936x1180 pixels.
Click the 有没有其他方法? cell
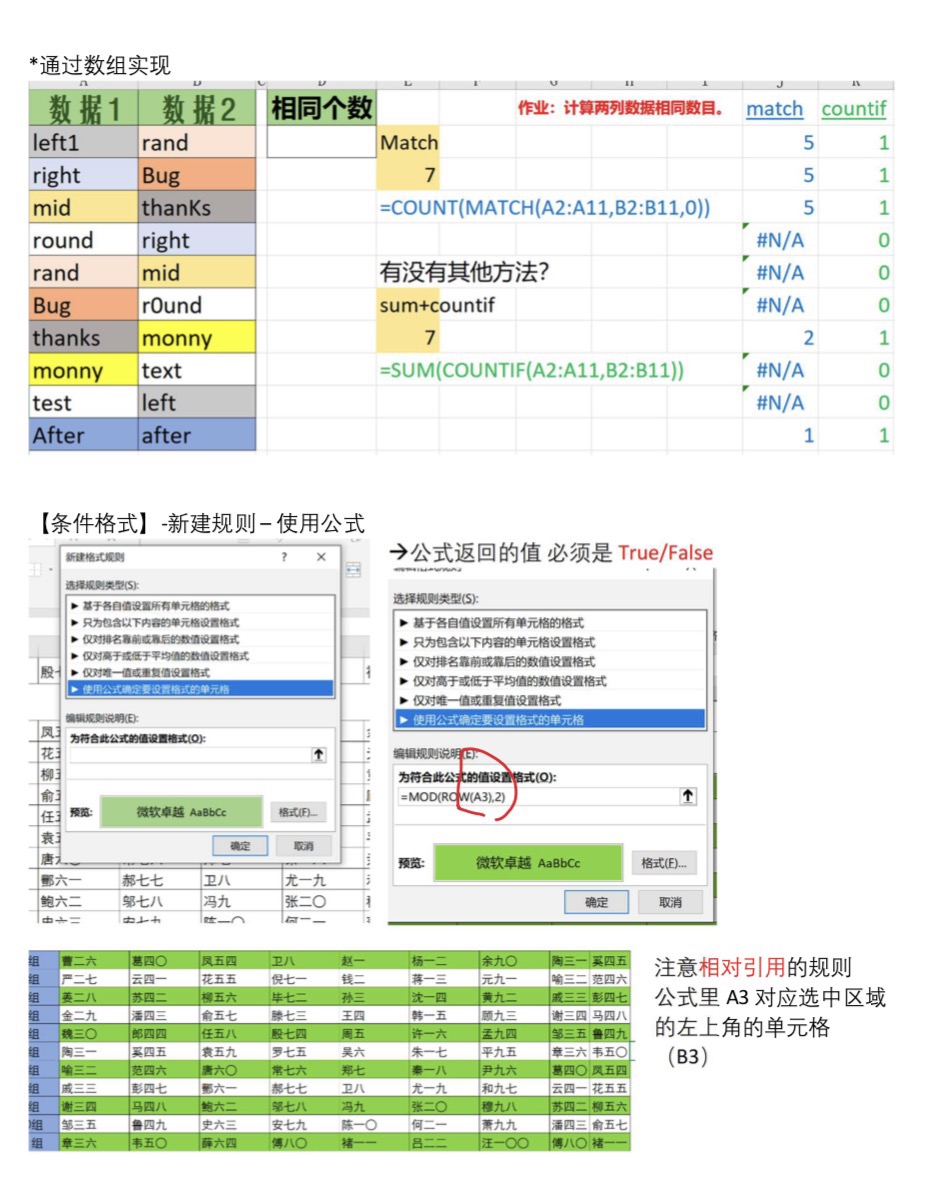(464, 272)
